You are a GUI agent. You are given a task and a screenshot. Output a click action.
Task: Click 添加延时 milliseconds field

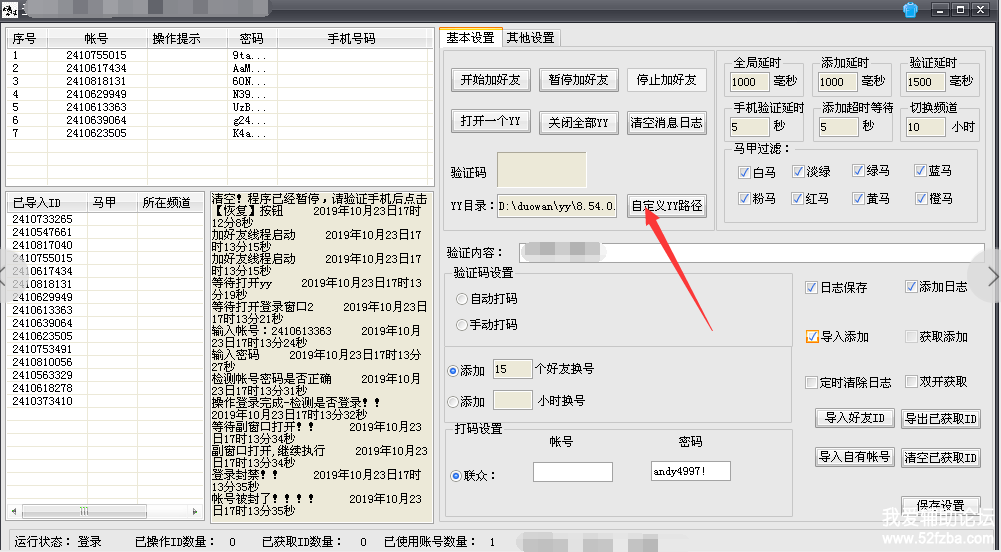(x=838, y=82)
